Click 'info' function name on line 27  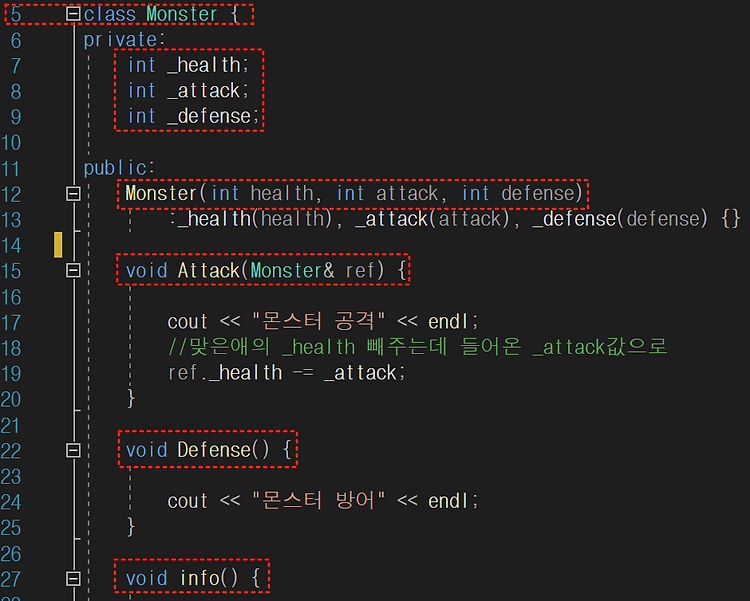point(200,579)
